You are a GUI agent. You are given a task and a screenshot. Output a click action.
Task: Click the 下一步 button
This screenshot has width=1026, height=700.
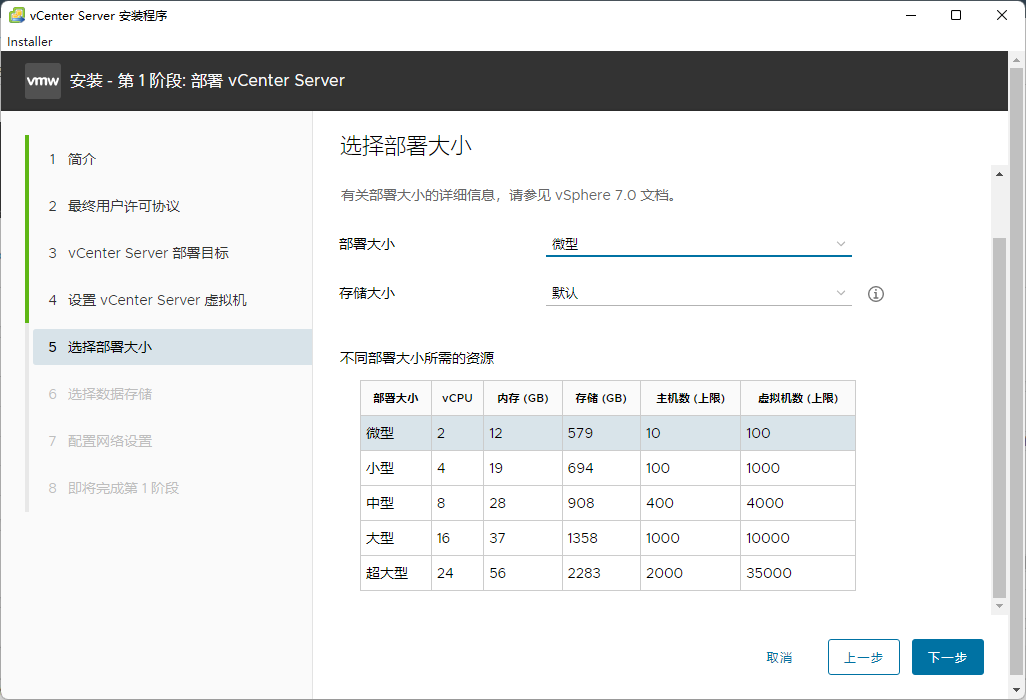pyautogui.click(x=947, y=657)
